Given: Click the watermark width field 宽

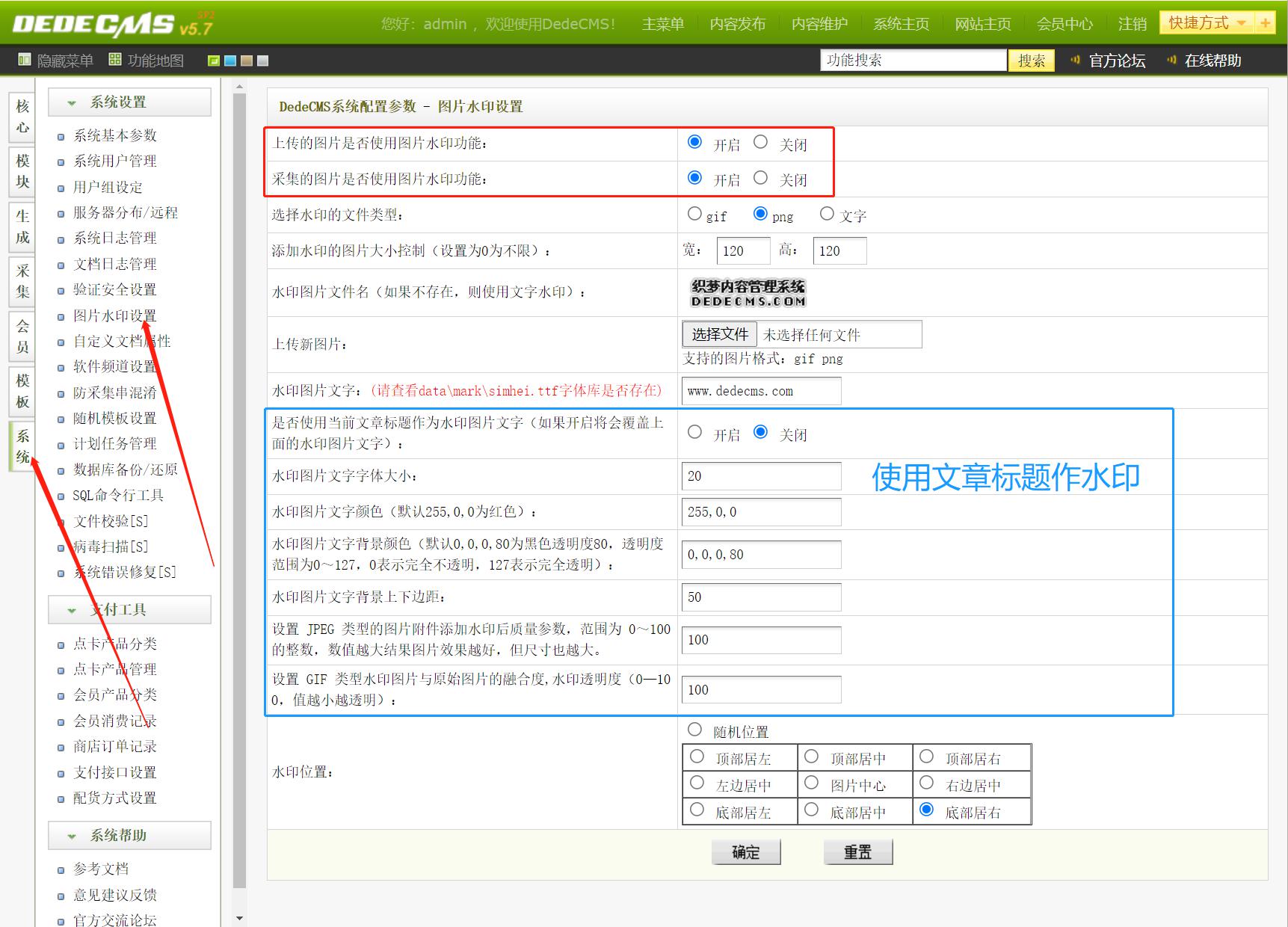Looking at the screenshot, I should (743, 251).
